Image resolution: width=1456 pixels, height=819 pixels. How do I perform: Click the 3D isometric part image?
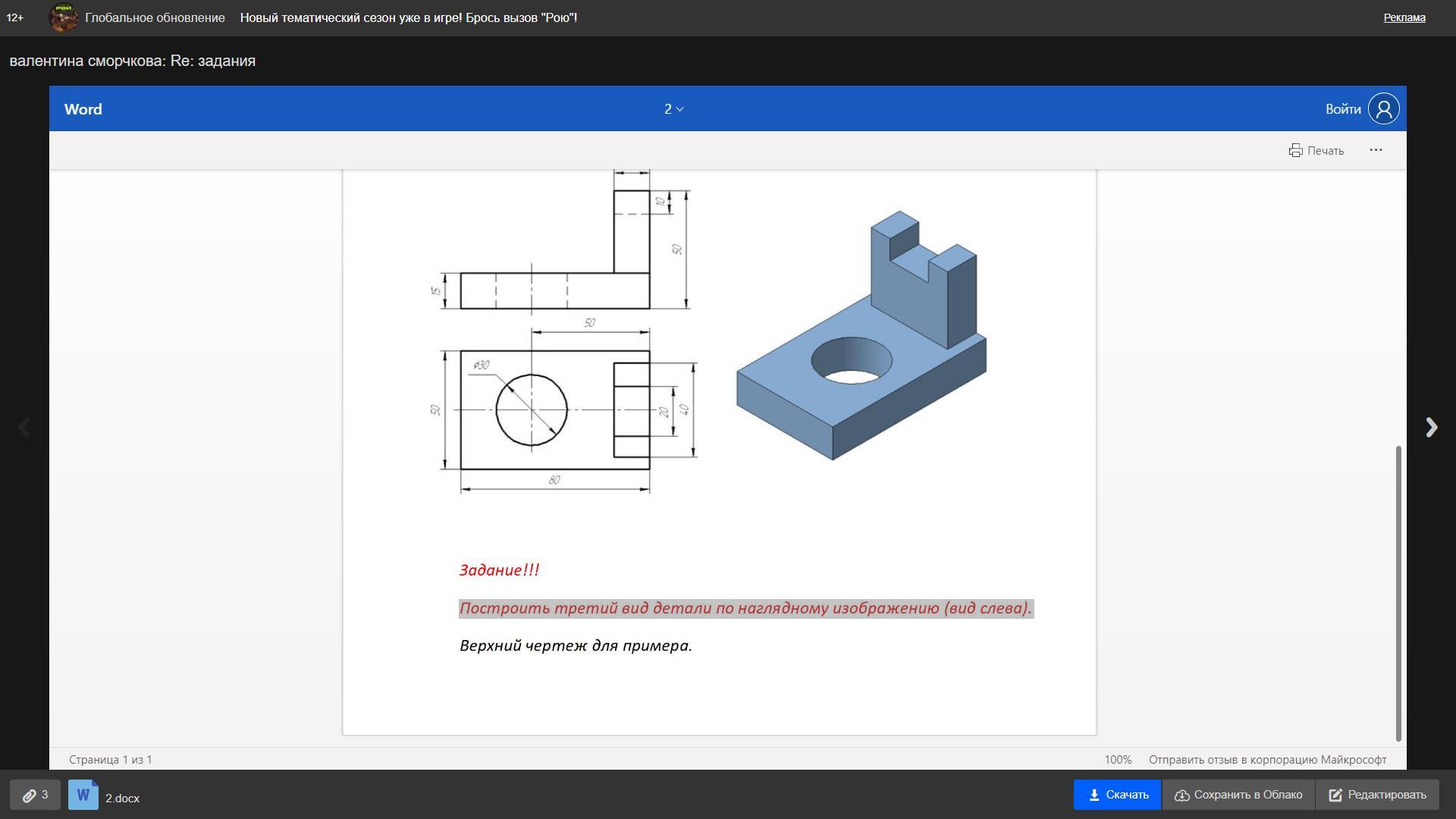tap(861, 335)
